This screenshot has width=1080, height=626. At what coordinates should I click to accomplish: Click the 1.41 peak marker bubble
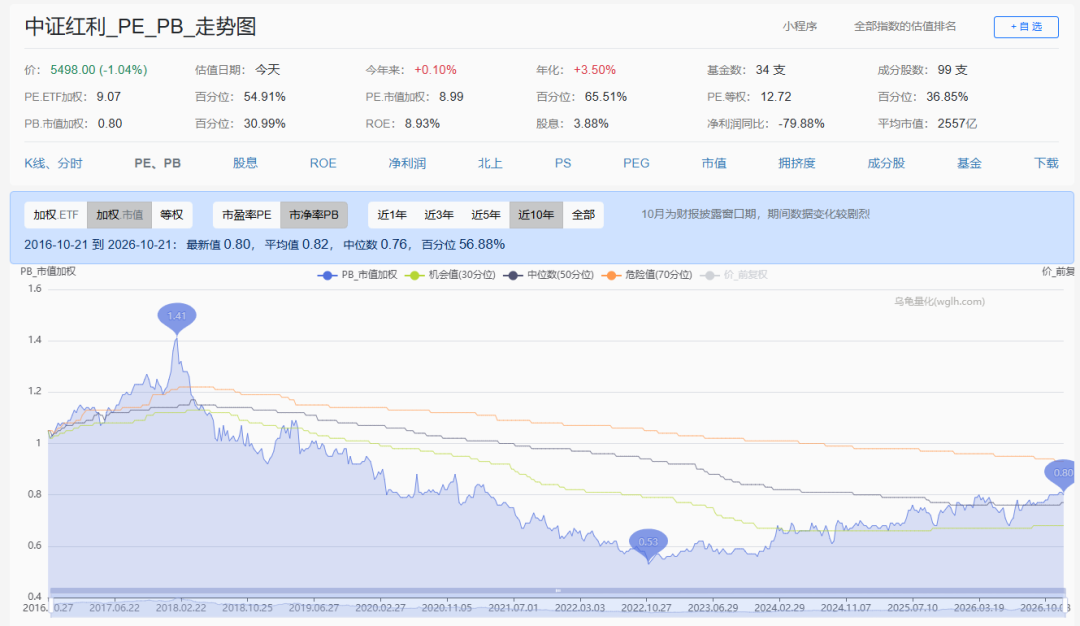tap(177, 316)
